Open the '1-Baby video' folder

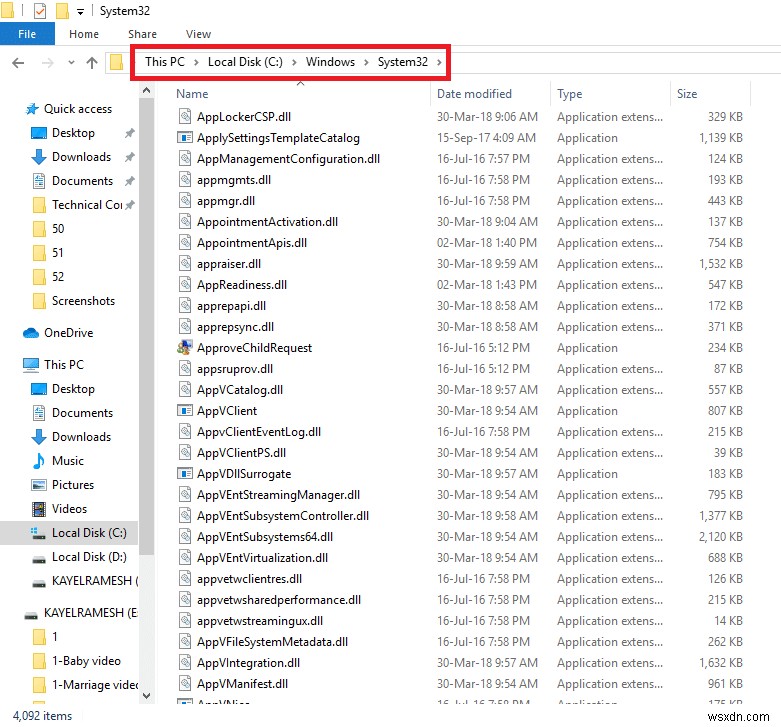tap(86, 661)
